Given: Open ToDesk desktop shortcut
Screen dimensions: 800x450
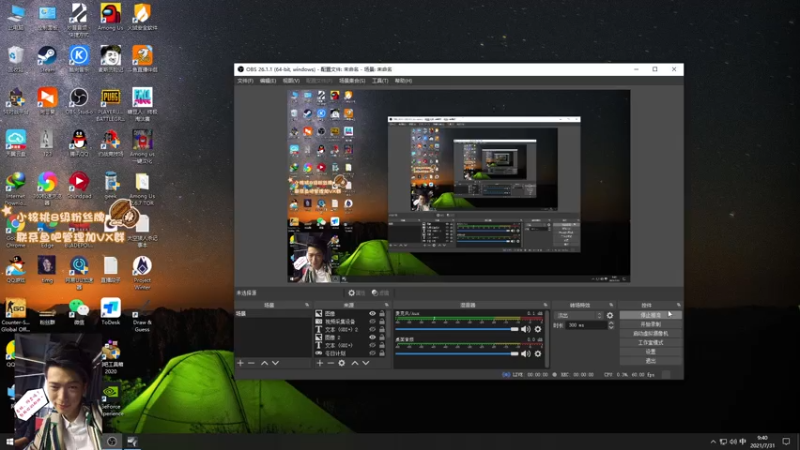Looking at the screenshot, I should (x=110, y=311).
